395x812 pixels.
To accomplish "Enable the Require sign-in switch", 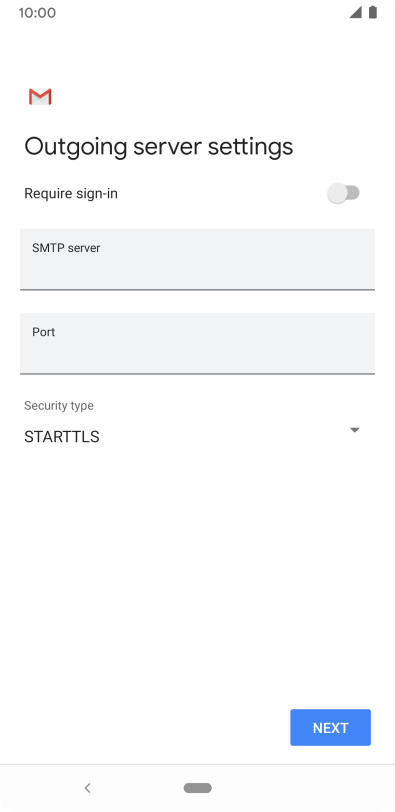I will click(x=344, y=193).
